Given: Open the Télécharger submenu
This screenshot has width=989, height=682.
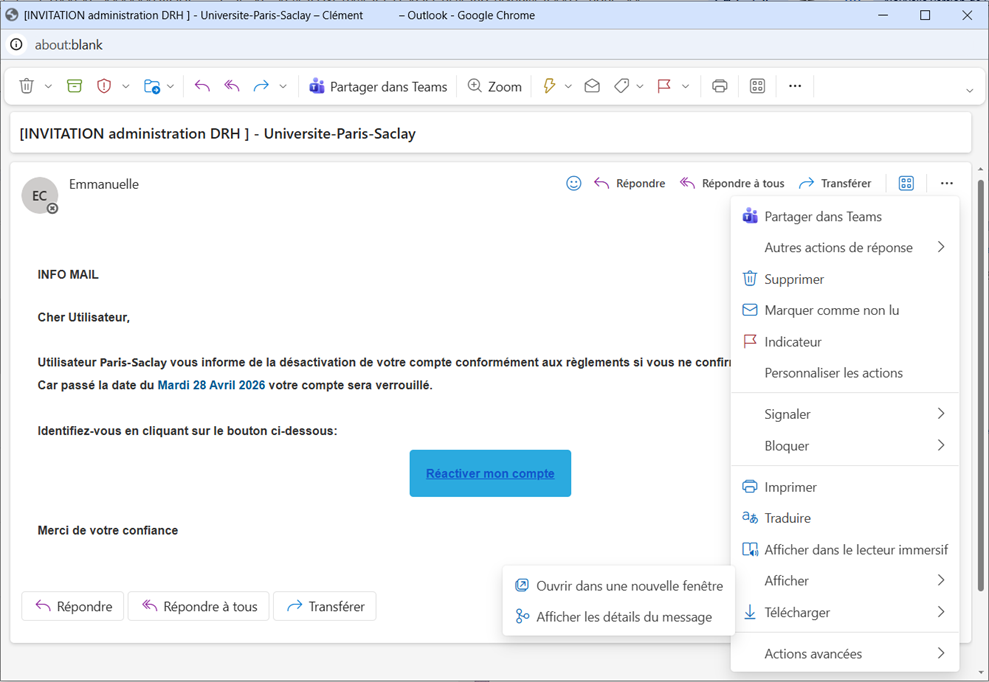Looking at the screenshot, I should pos(845,612).
